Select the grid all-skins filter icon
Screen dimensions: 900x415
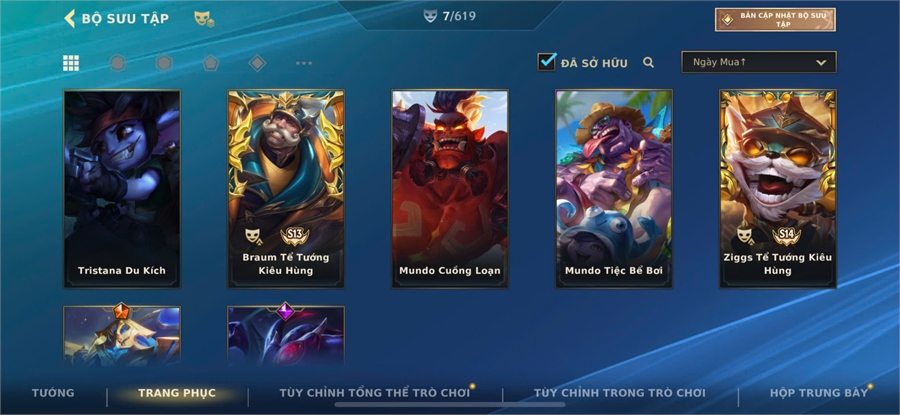[x=71, y=63]
